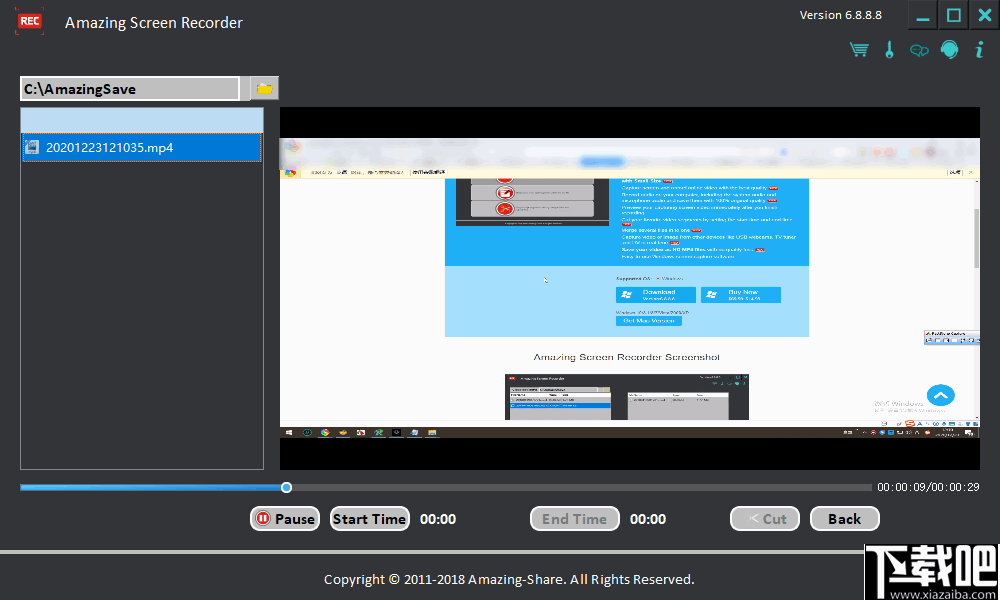This screenshot has width=1000, height=600.
Task: Minimize the Amazing Screen Recorder window
Action: pos(921,15)
